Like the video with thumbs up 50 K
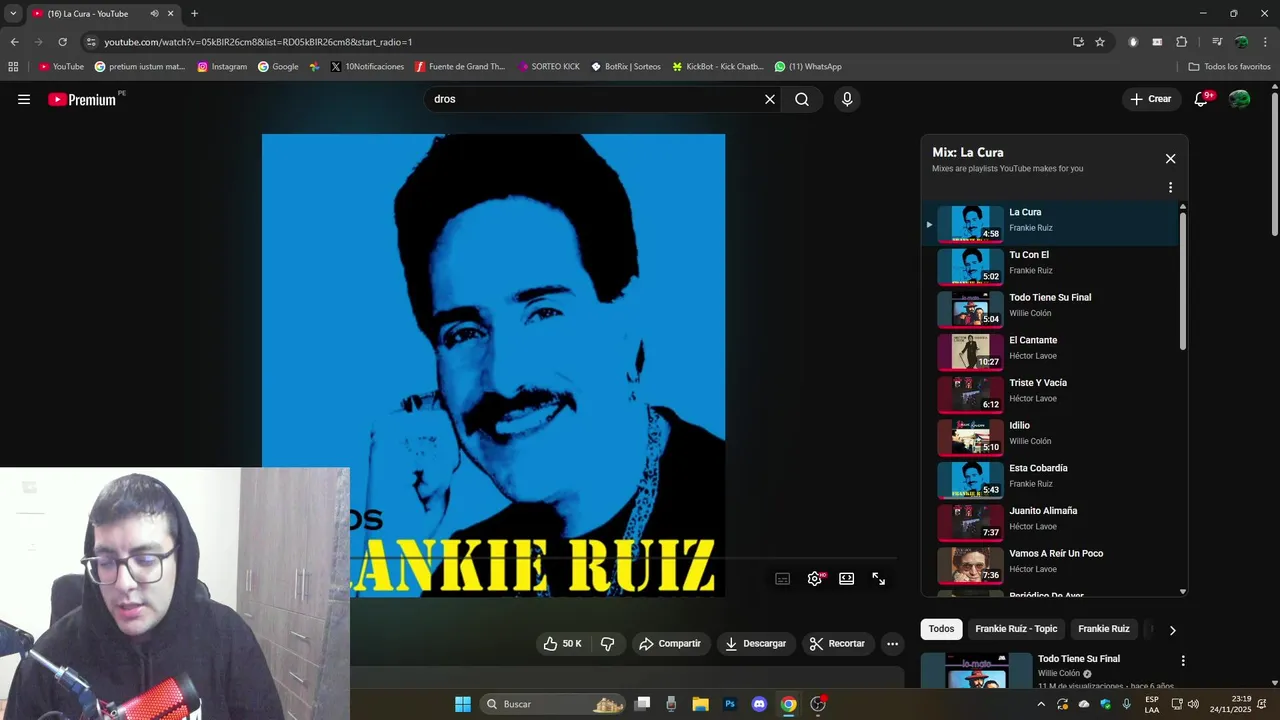The width and height of the screenshot is (1280, 720). (x=562, y=644)
